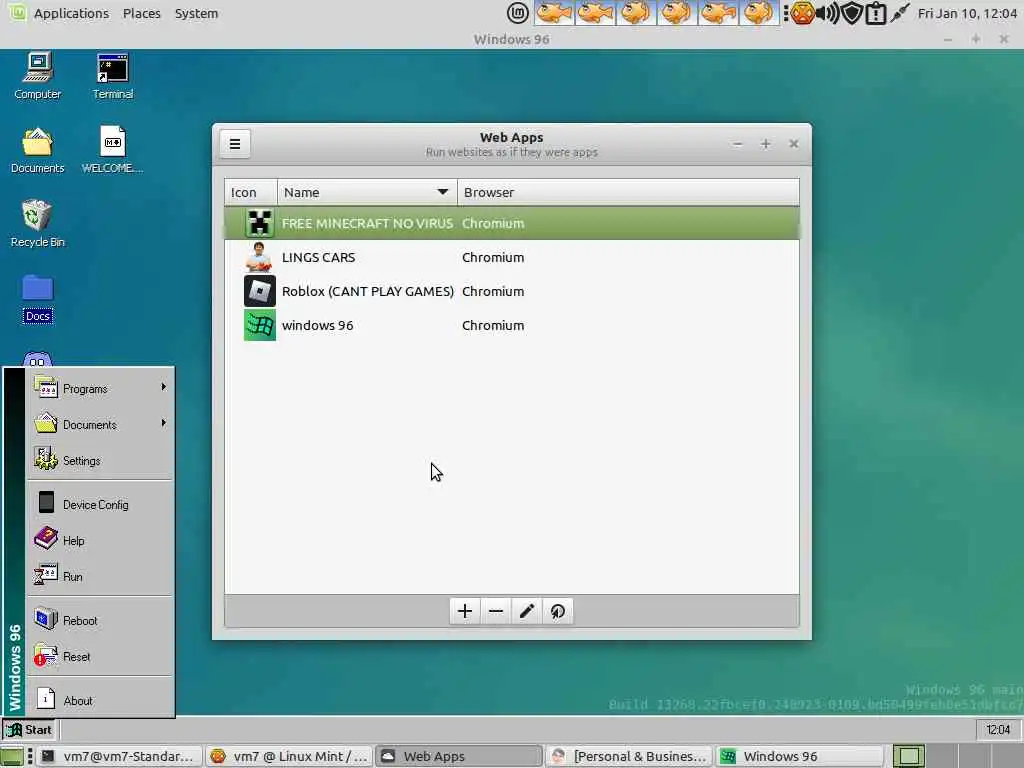Click the first fish applet in panel
The height and width of the screenshot is (768, 1024).
[554, 12]
